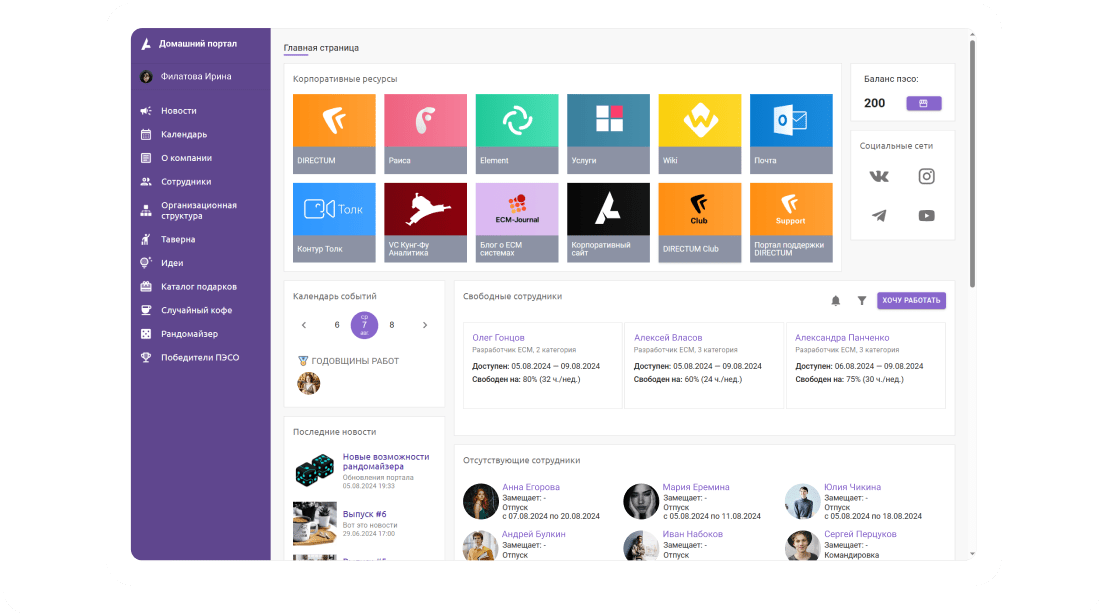Viewport: 1100px width, 613px height.
Task: Open the Instagram social icon
Action: point(927,176)
